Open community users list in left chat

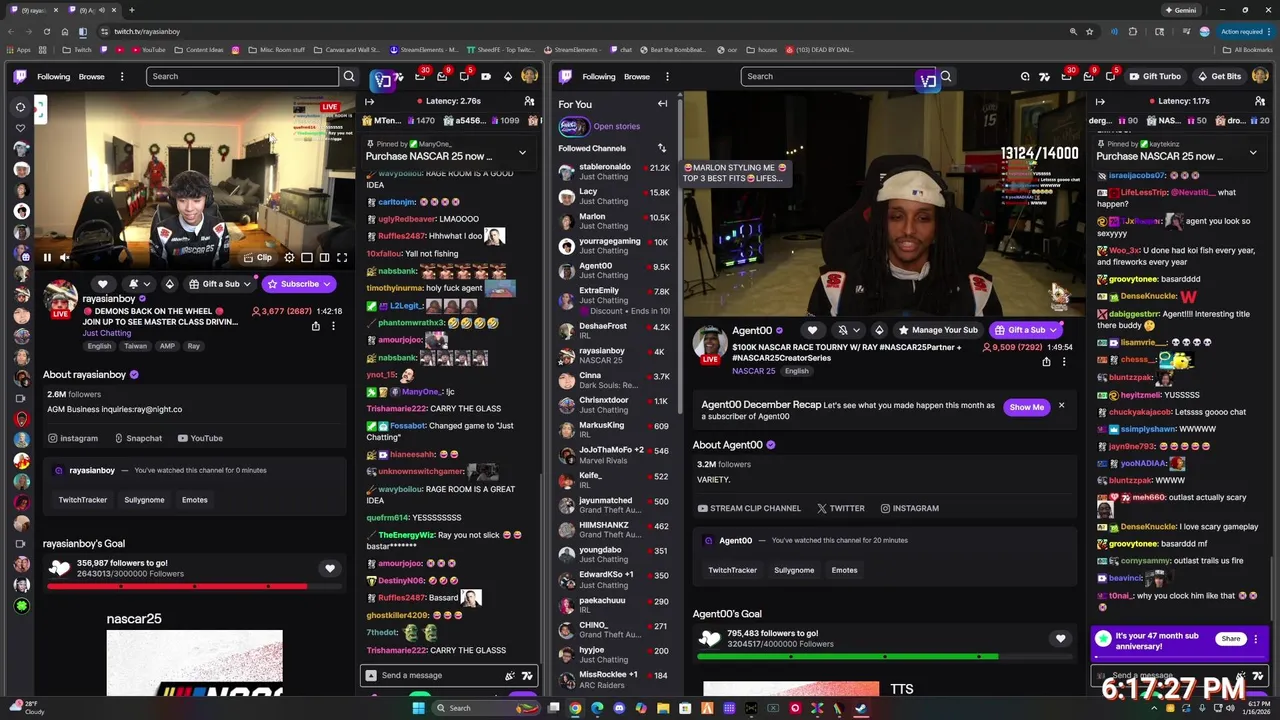529,101
